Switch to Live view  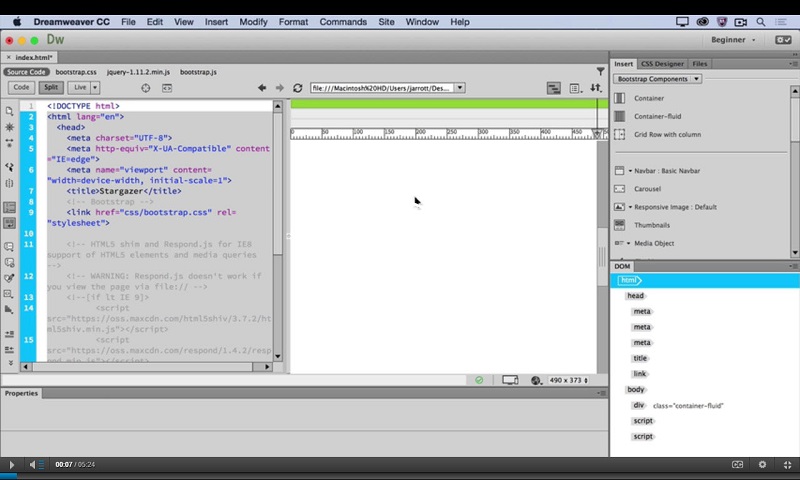click(x=80, y=87)
